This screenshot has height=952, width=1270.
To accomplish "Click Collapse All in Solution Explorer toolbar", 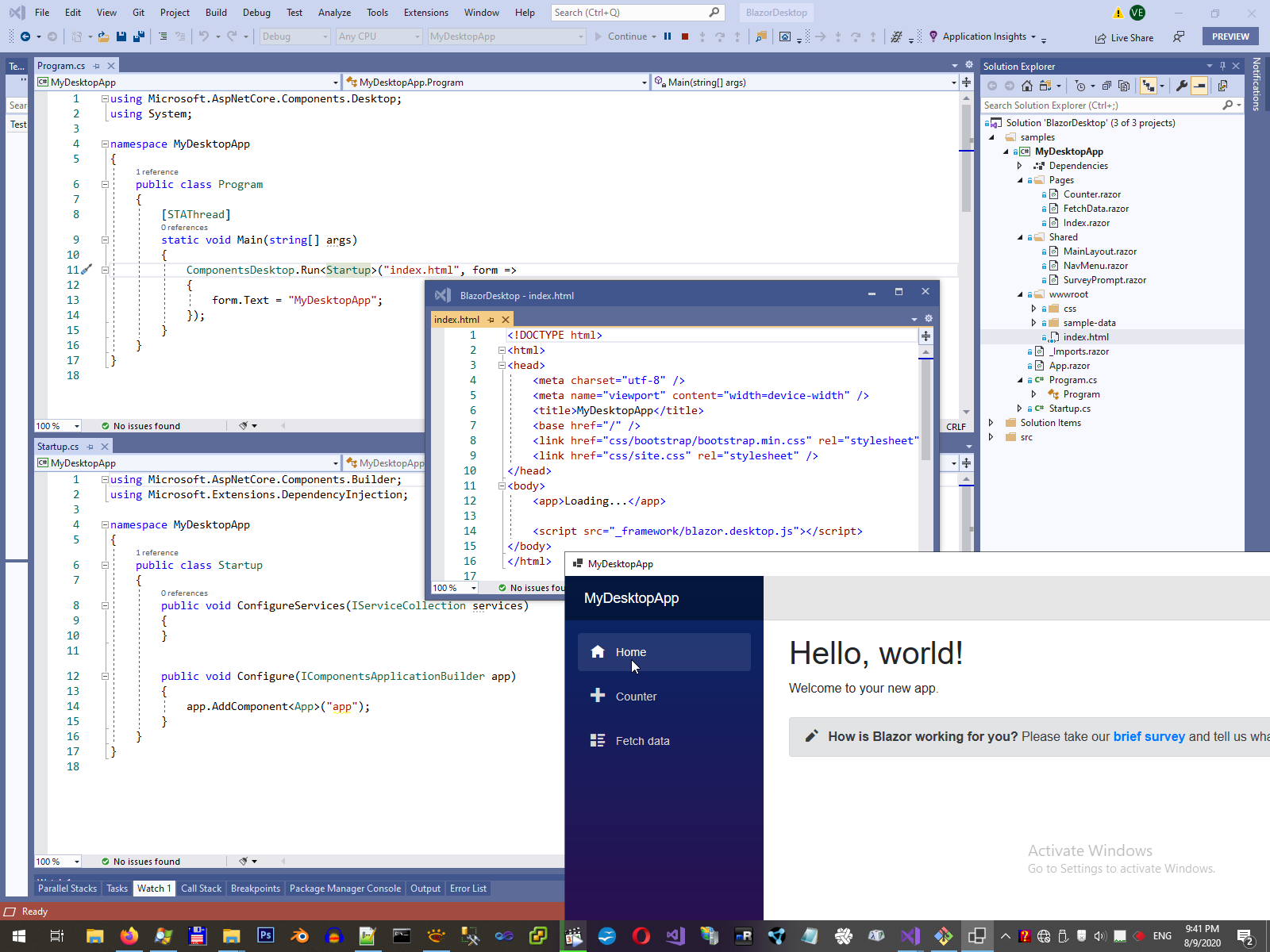I will point(1106,86).
